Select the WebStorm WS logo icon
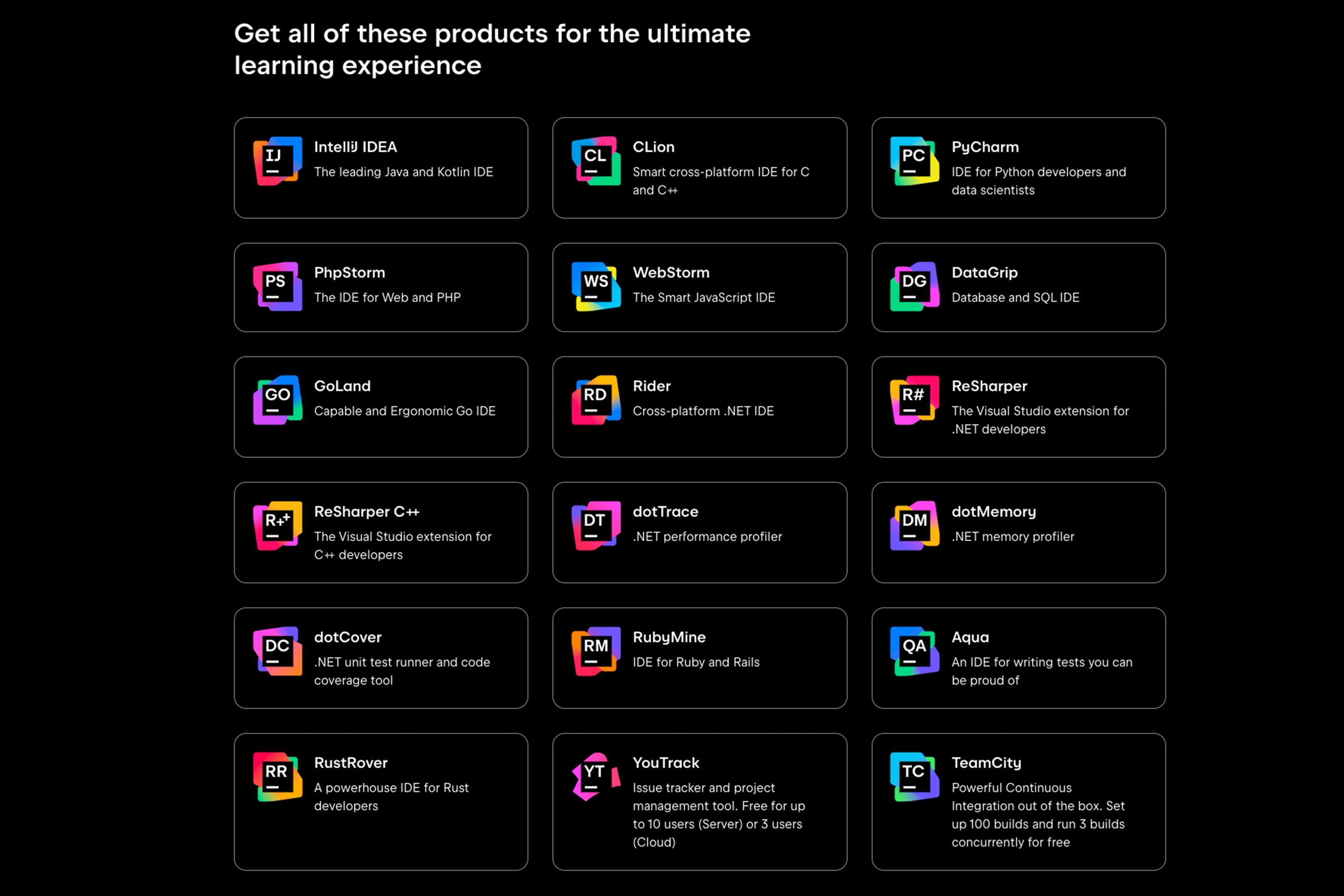This screenshot has height=896, width=1344. tap(596, 287)
